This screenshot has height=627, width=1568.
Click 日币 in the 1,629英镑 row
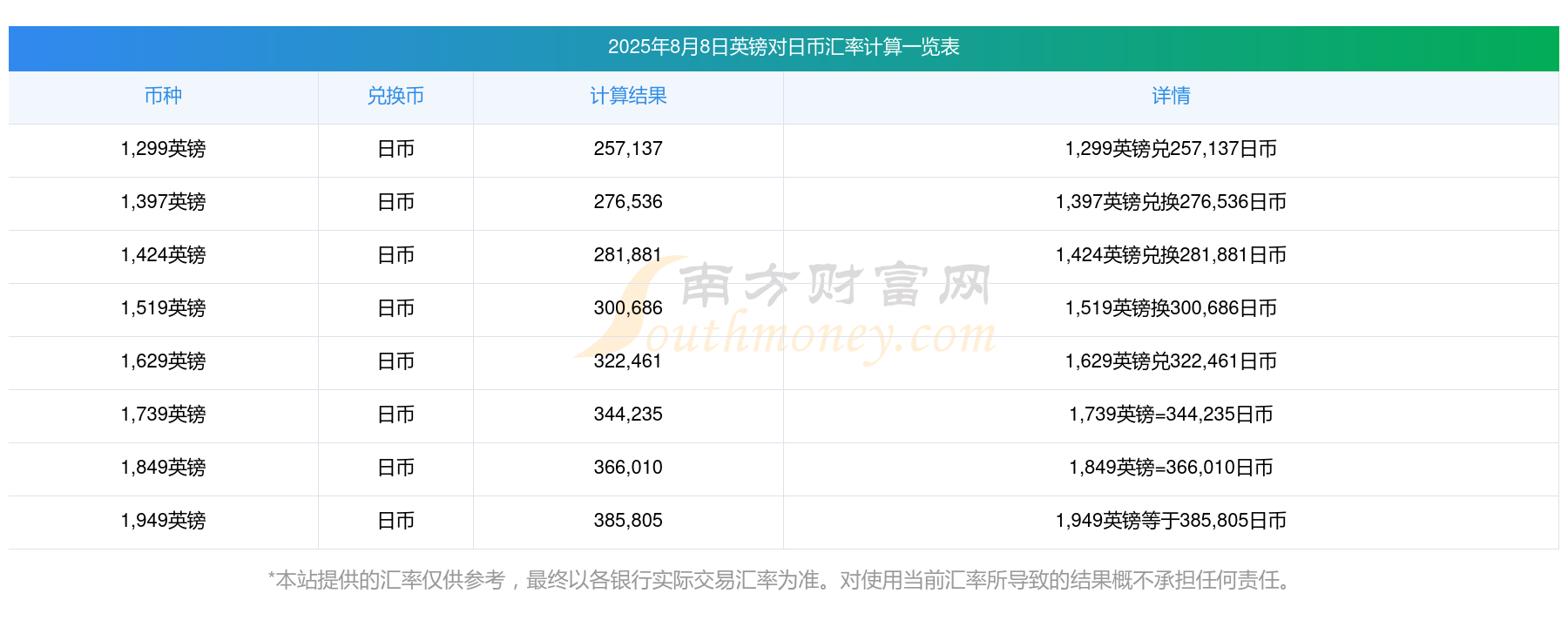(395, 361)
